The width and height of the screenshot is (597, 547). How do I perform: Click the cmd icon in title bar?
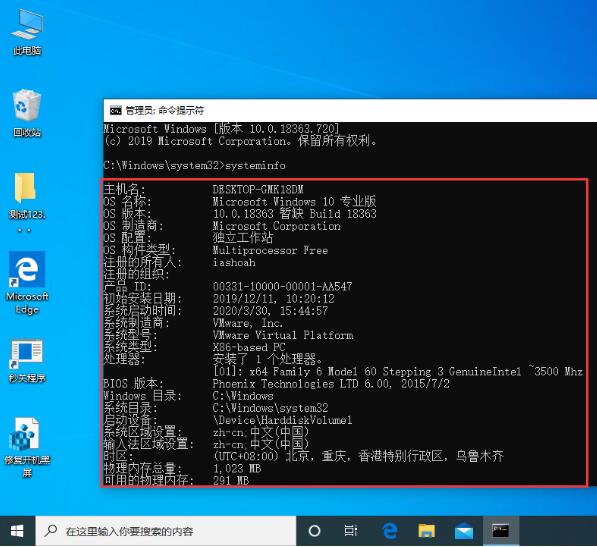(115, 110)
